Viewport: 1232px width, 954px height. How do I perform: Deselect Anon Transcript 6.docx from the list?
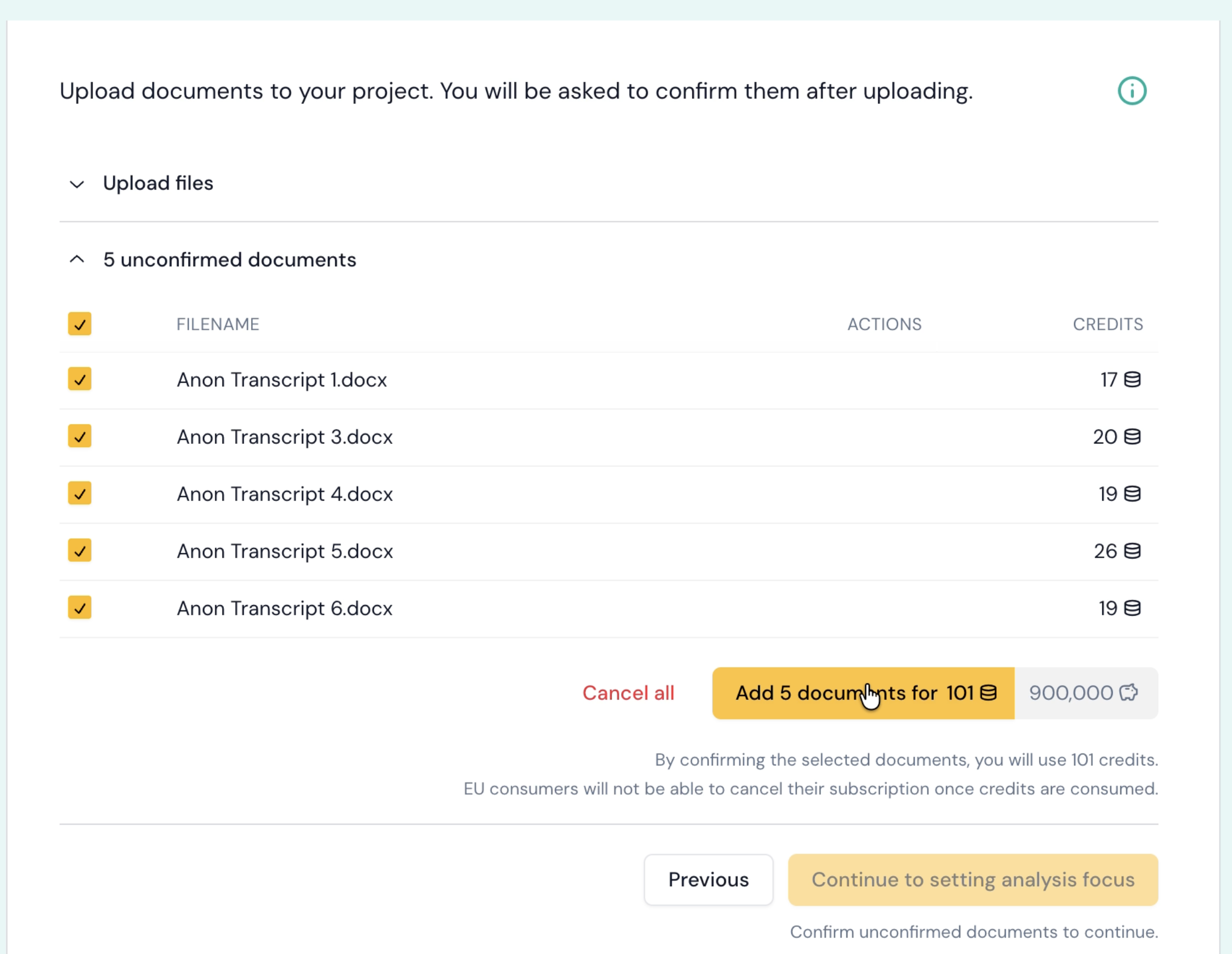click(x=79, y=607)
